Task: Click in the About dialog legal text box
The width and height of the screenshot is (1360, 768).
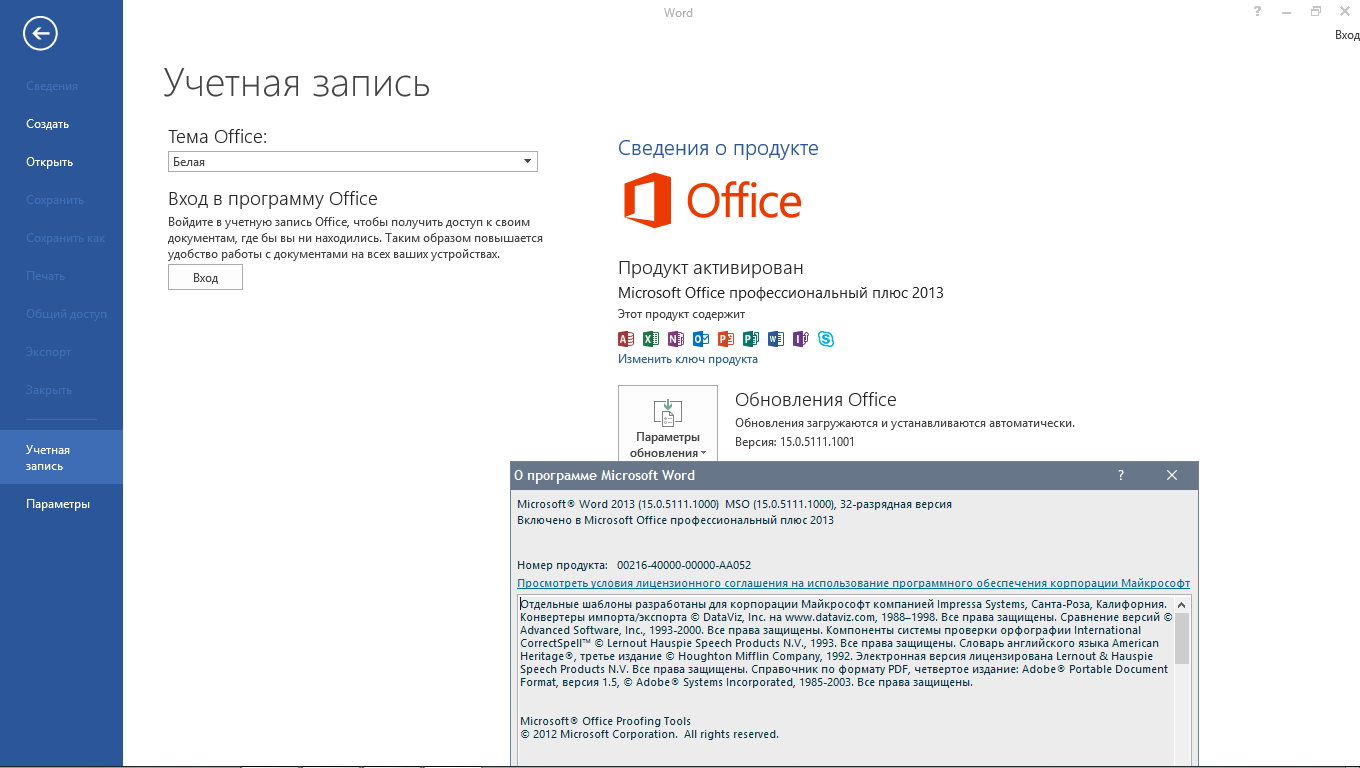Action: click(846, 681)
